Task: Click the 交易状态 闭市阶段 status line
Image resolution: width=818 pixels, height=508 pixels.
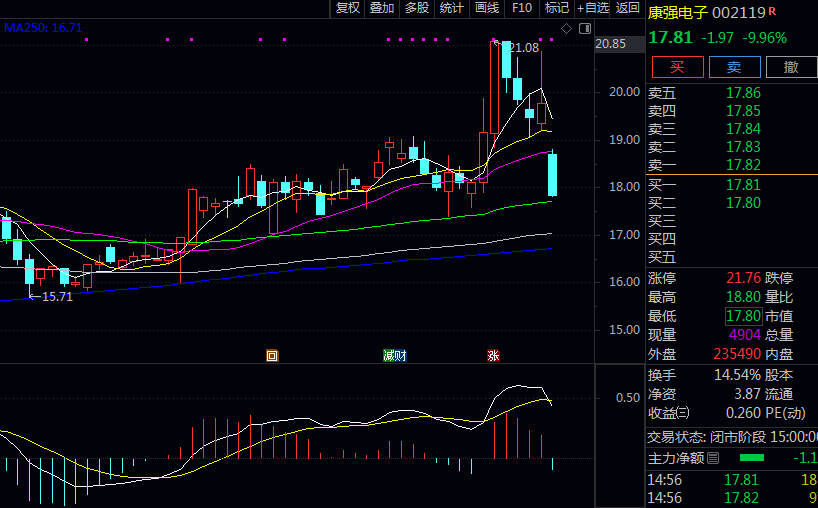Action: tap(732, 437)
